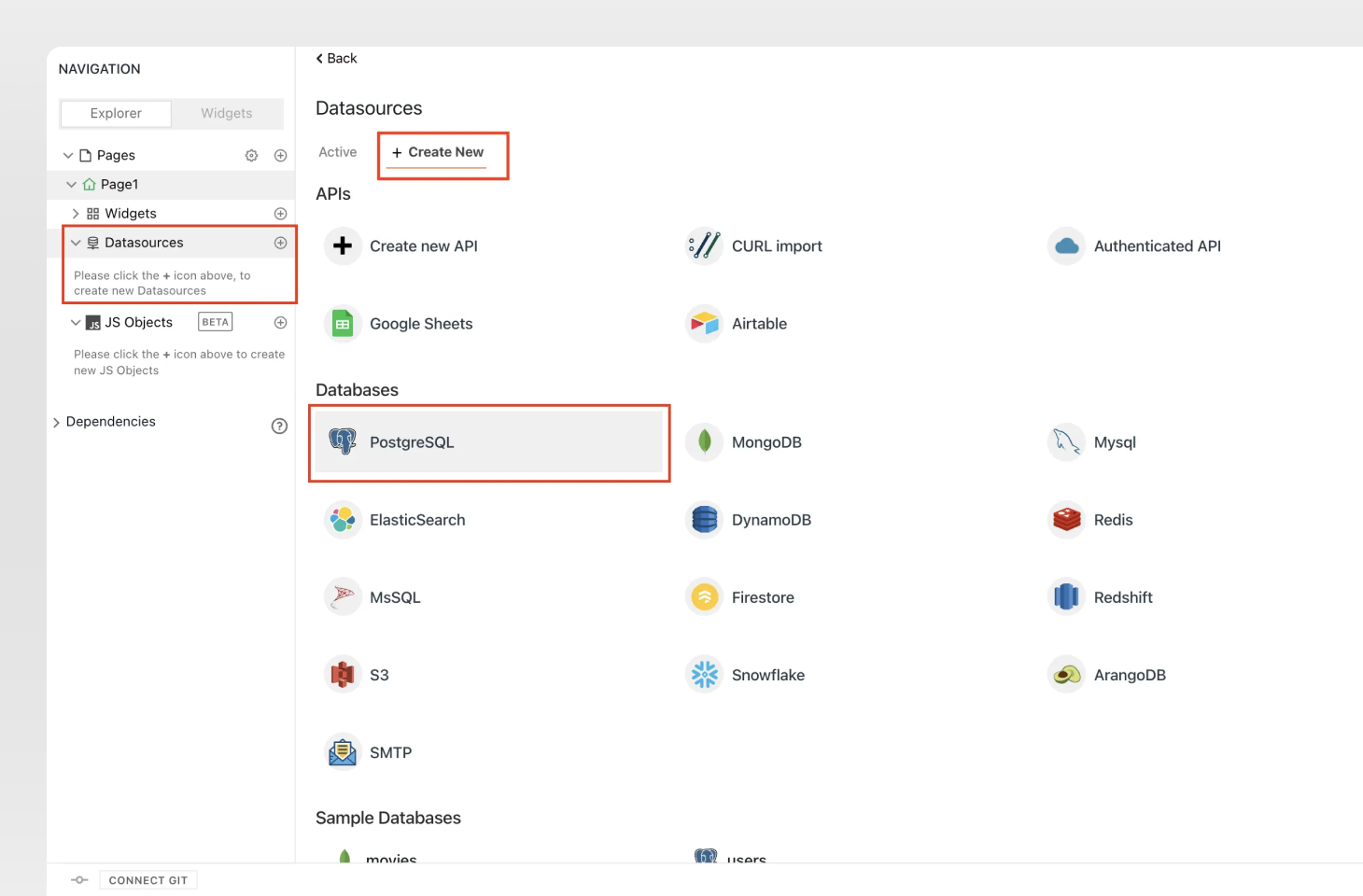The width and height of the screenshot is (1363, 896).
Task: Select the PostgreSQL database datasource
Action: pyautogui.click(x=412, y=441)
